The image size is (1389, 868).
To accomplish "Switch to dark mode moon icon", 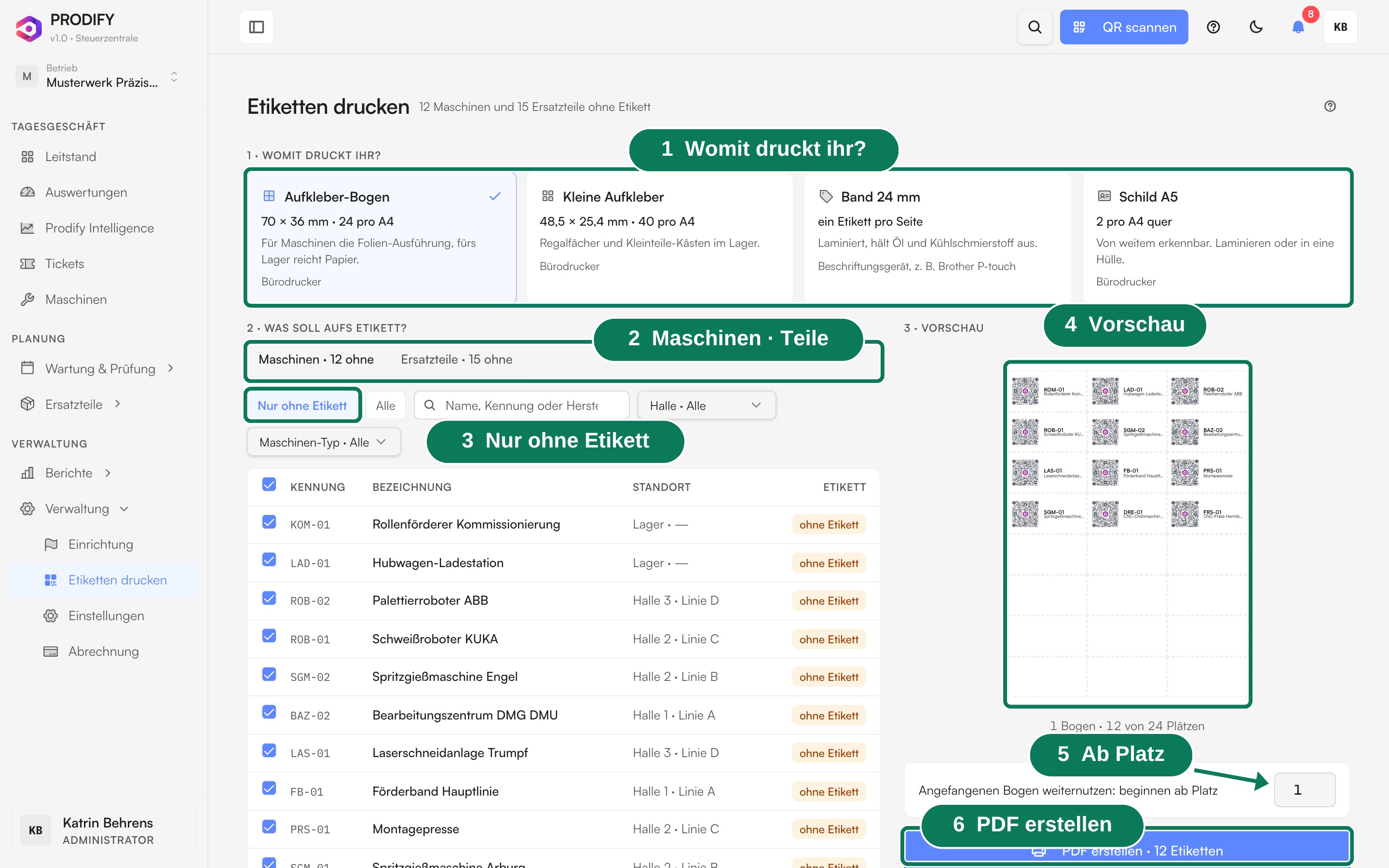I will (x=1256, y=27).
